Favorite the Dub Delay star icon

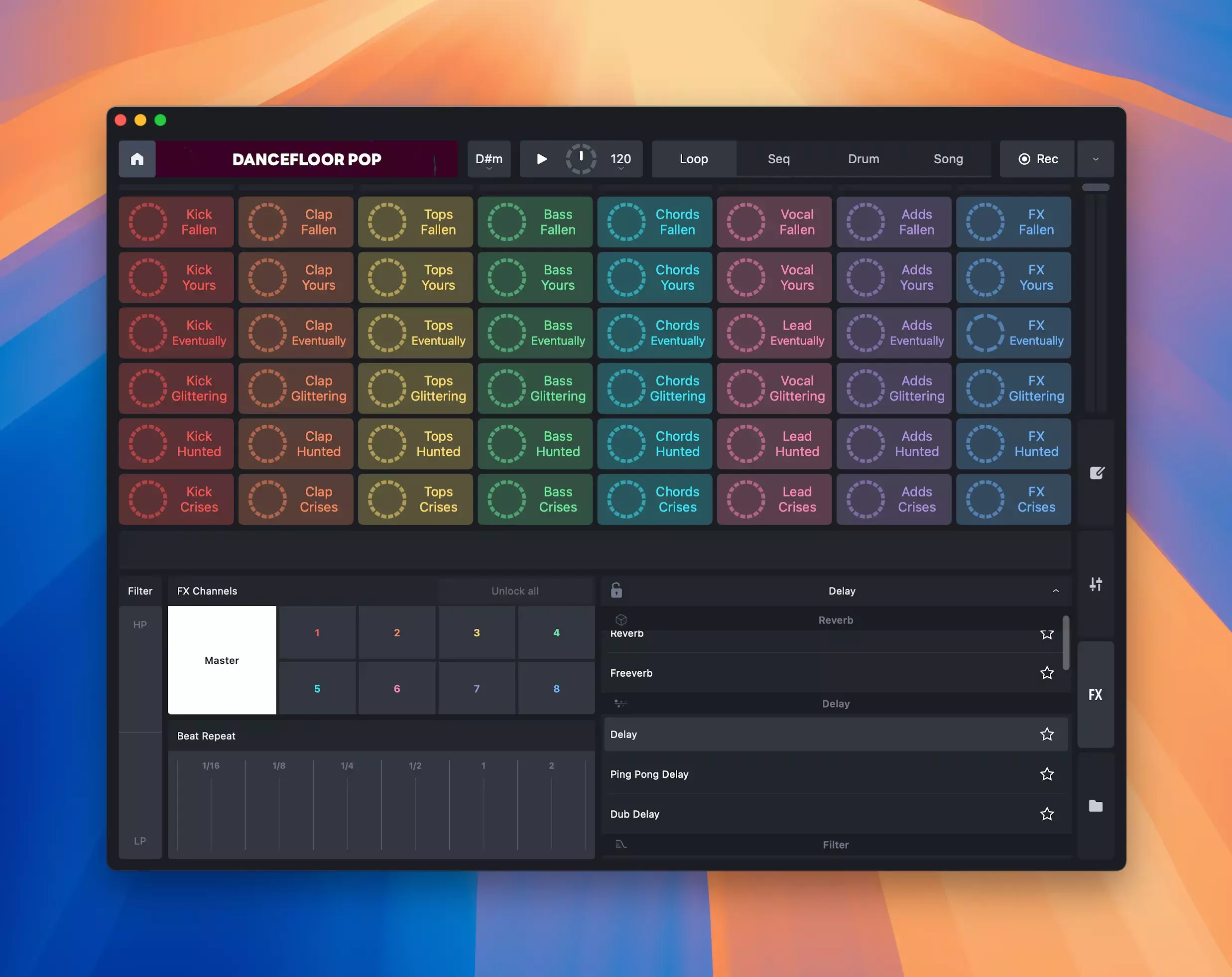tap(1046, 814)
